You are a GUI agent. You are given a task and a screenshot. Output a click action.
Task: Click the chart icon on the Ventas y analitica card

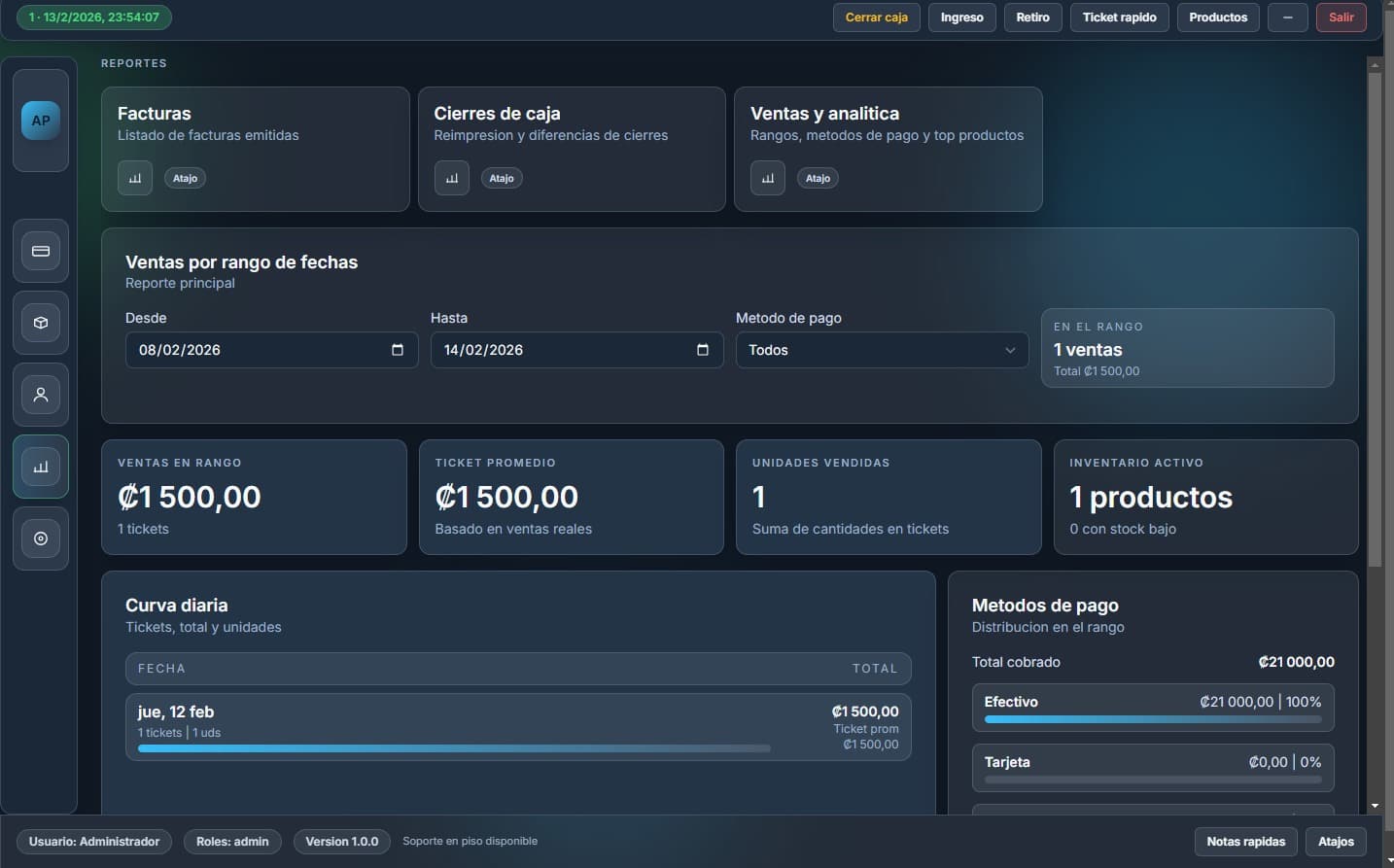(x=767, y=178)
